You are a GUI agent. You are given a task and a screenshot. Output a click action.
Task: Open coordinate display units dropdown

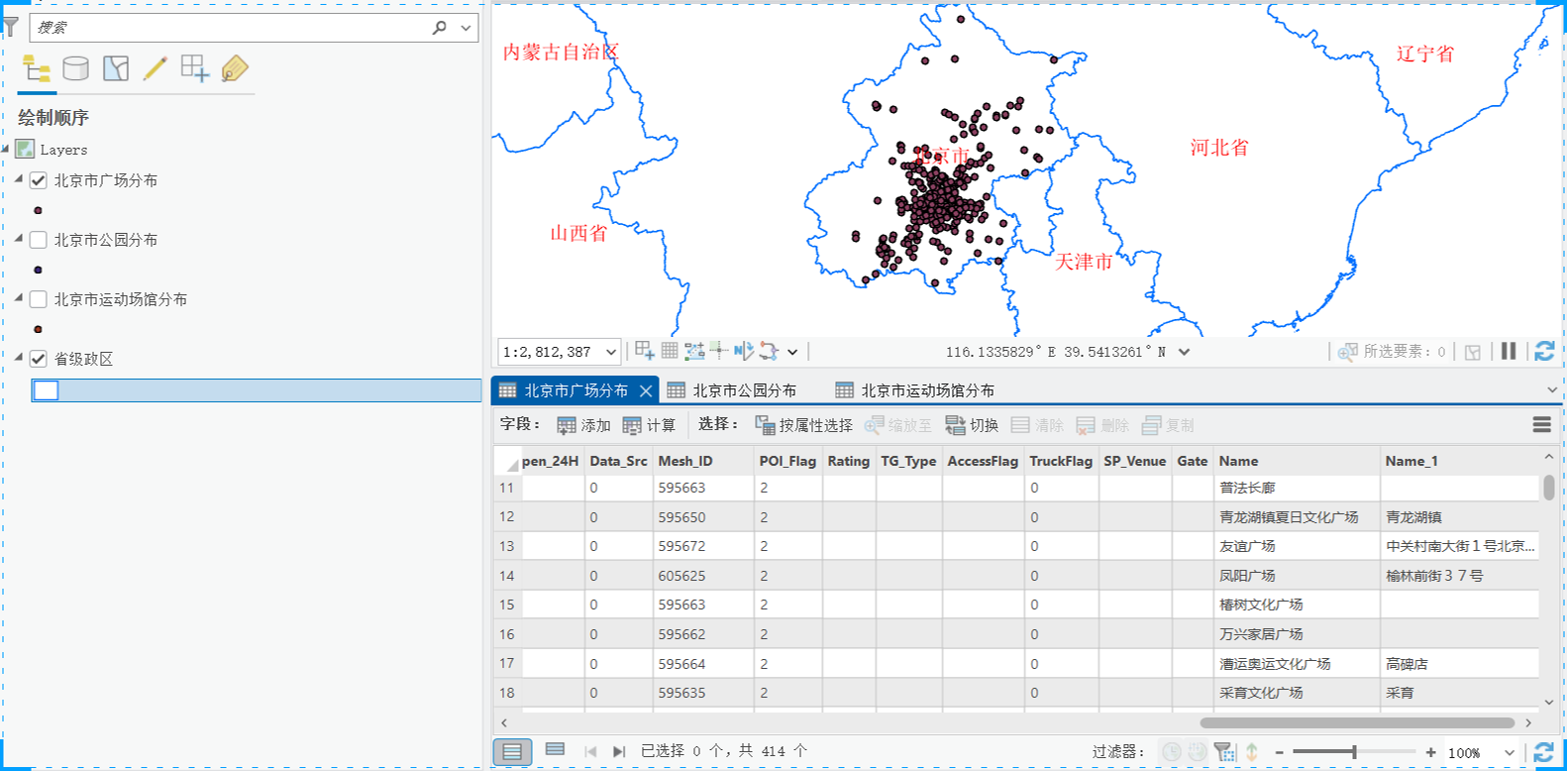[1184, 352]
